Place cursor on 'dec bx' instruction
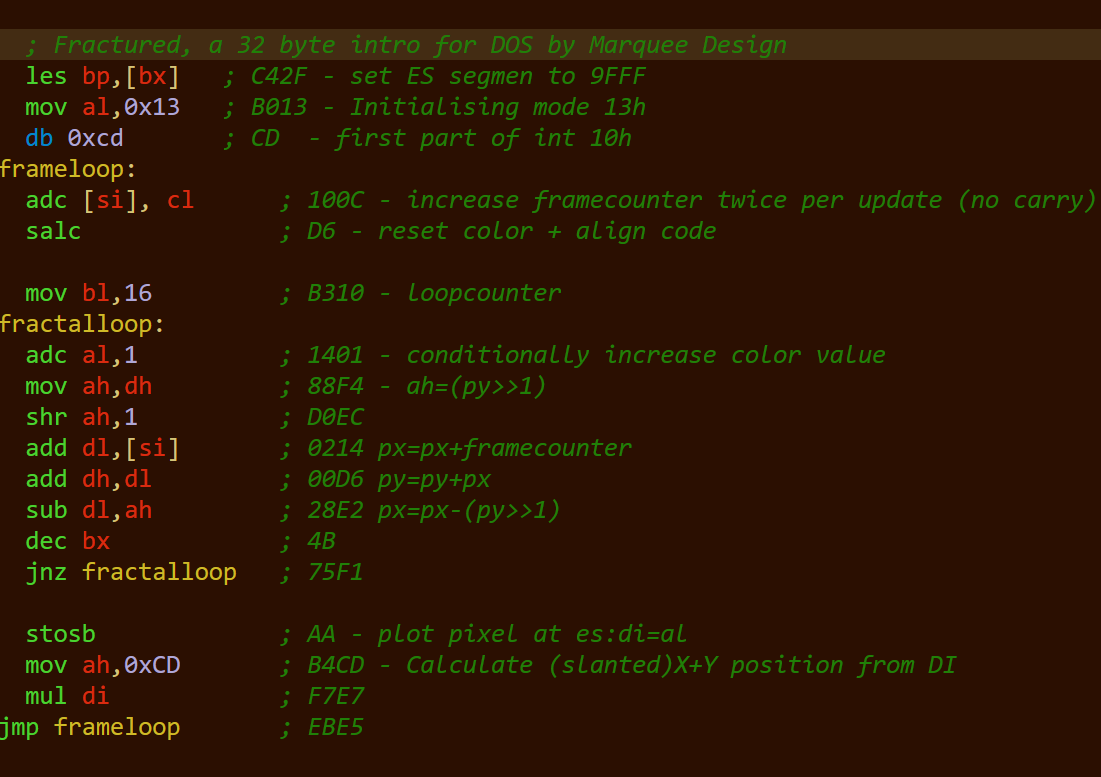 (68, 541)
